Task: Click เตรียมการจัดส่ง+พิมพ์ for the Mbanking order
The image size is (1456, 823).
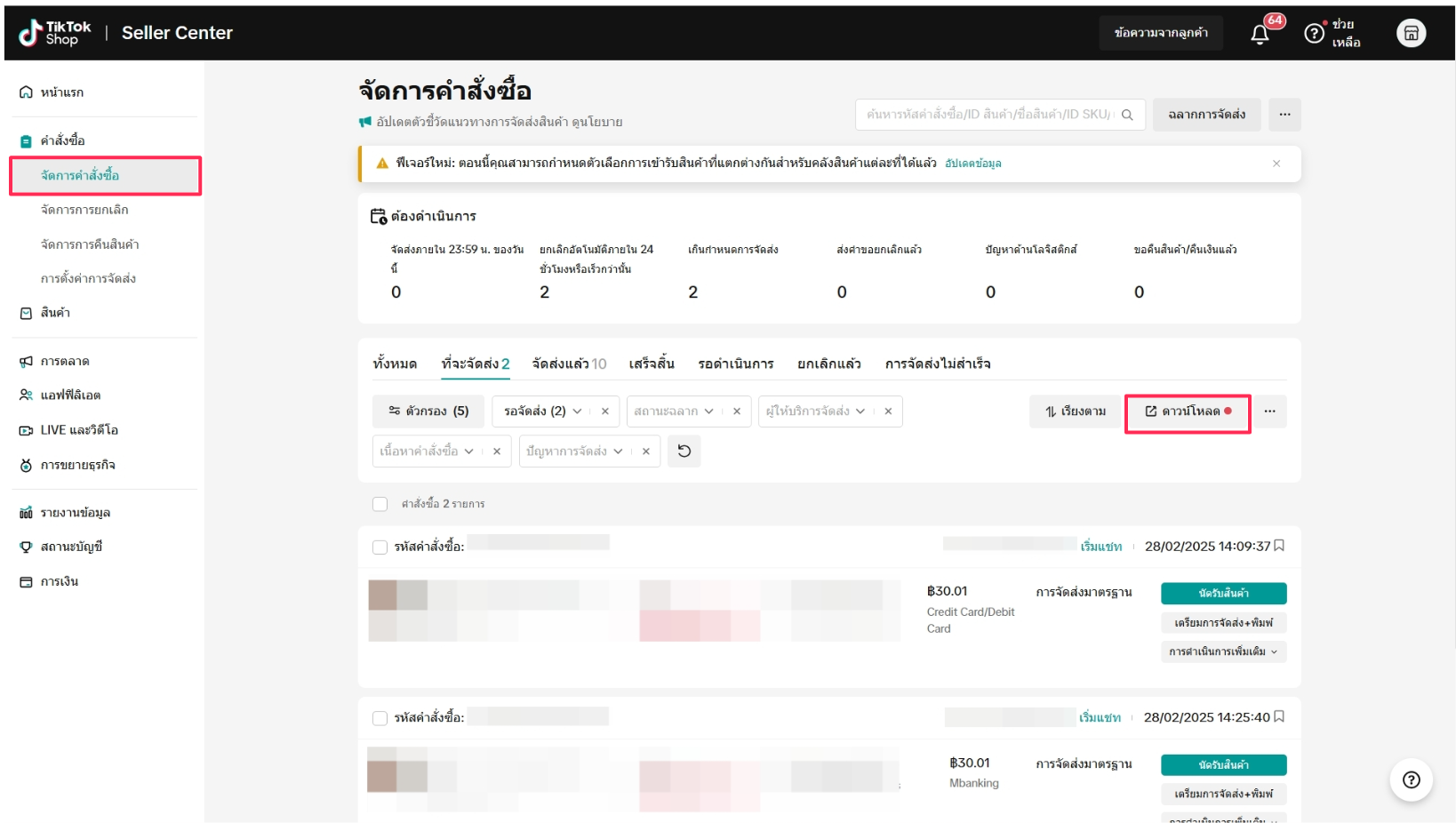Action: (1224, 794)
